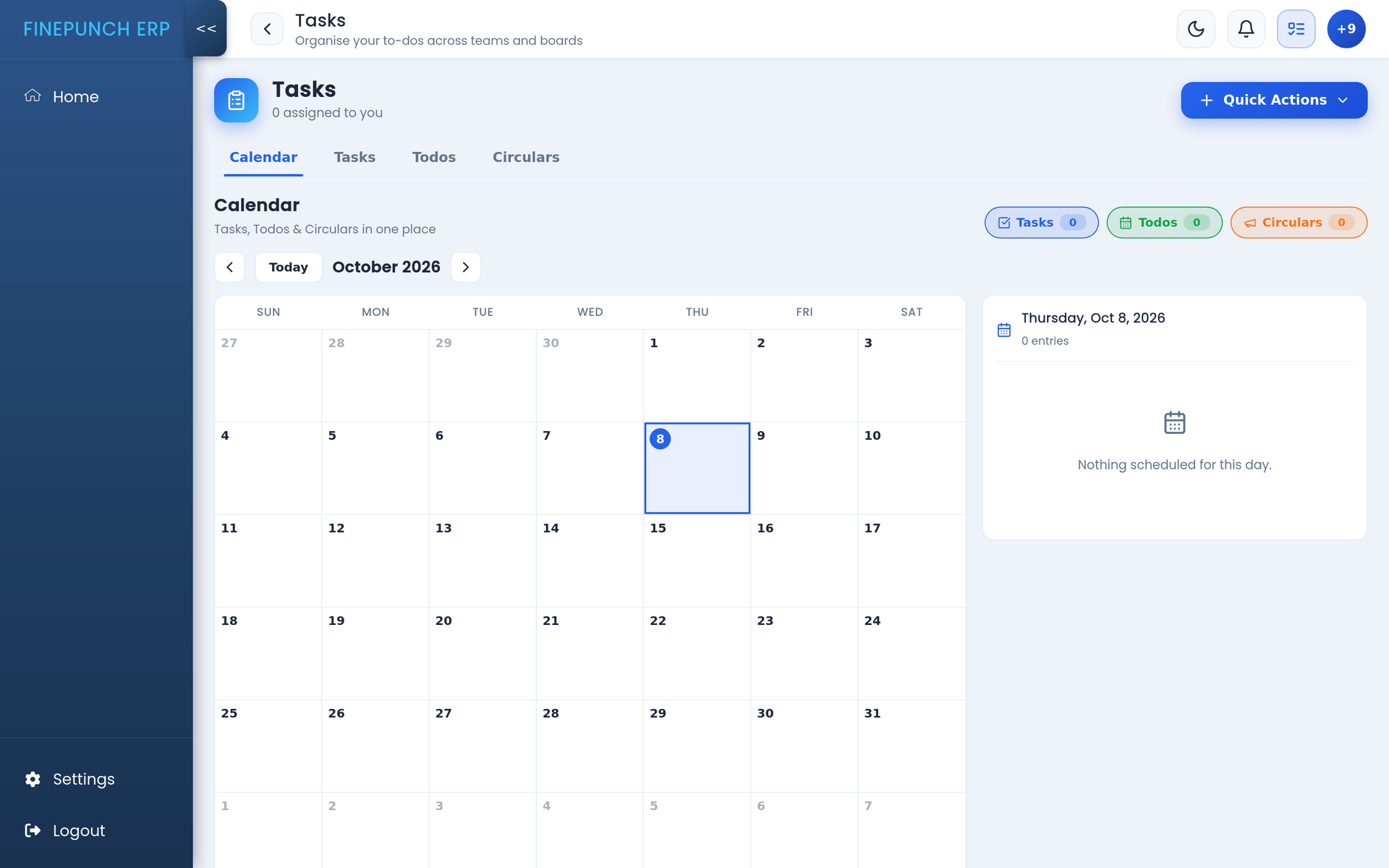Select October 9 calendar cell

click(x=804, y=468)
